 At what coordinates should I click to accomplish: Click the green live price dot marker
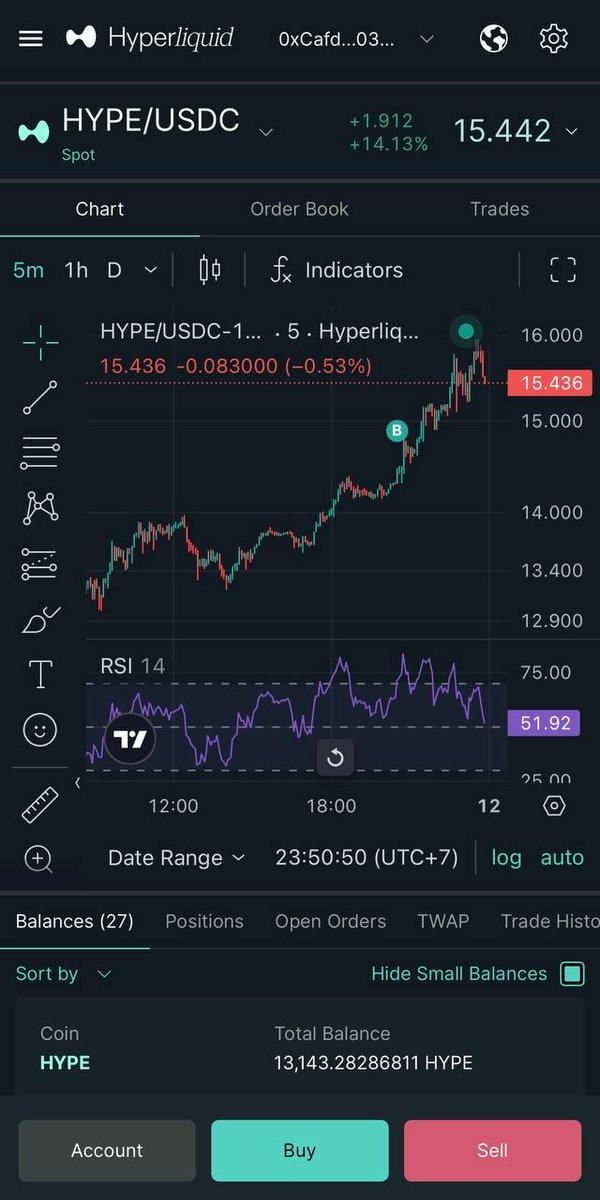click(465, 331)
